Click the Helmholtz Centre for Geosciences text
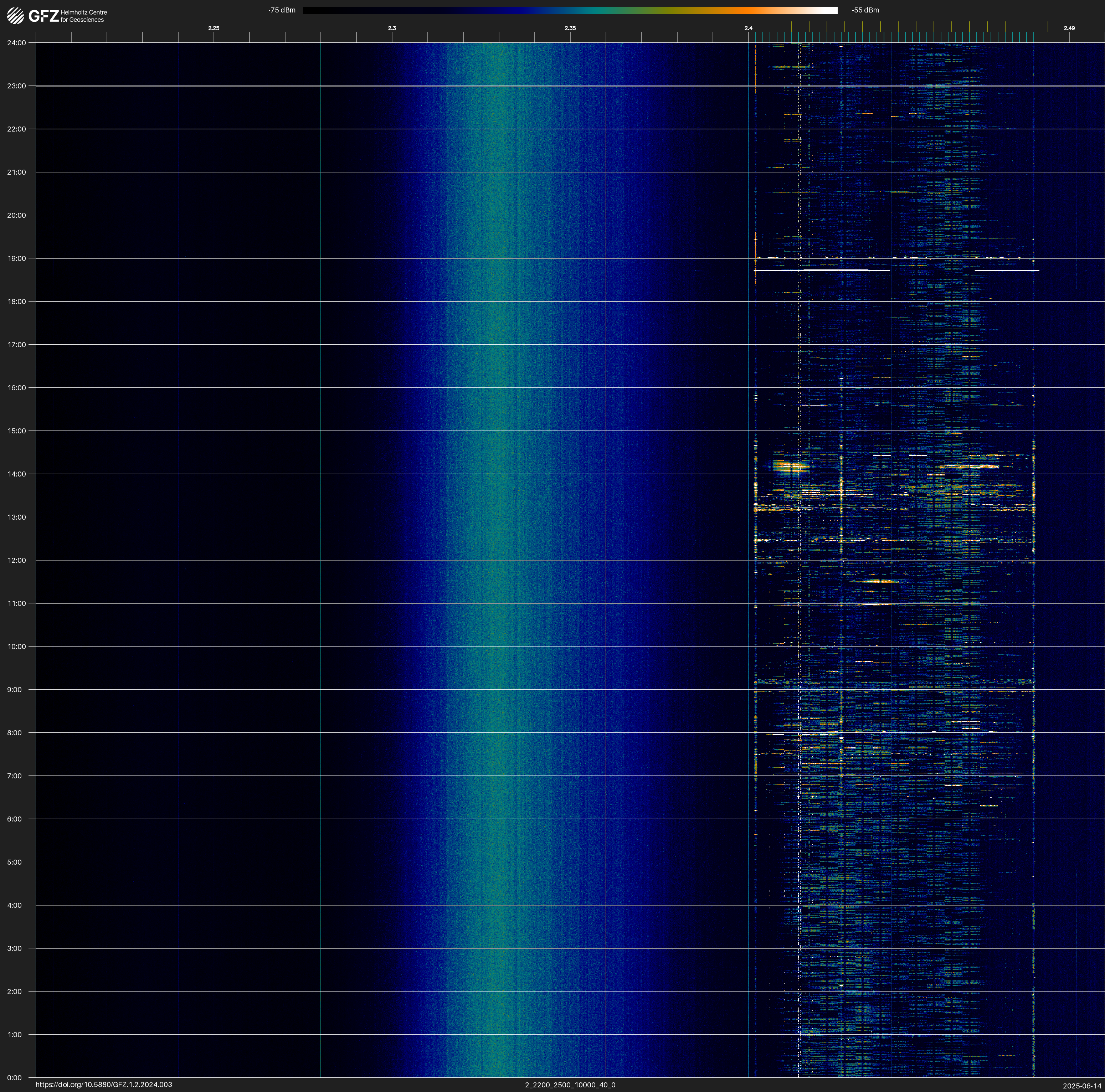This screenshot has width=1105, height=1092. point(83,16)
